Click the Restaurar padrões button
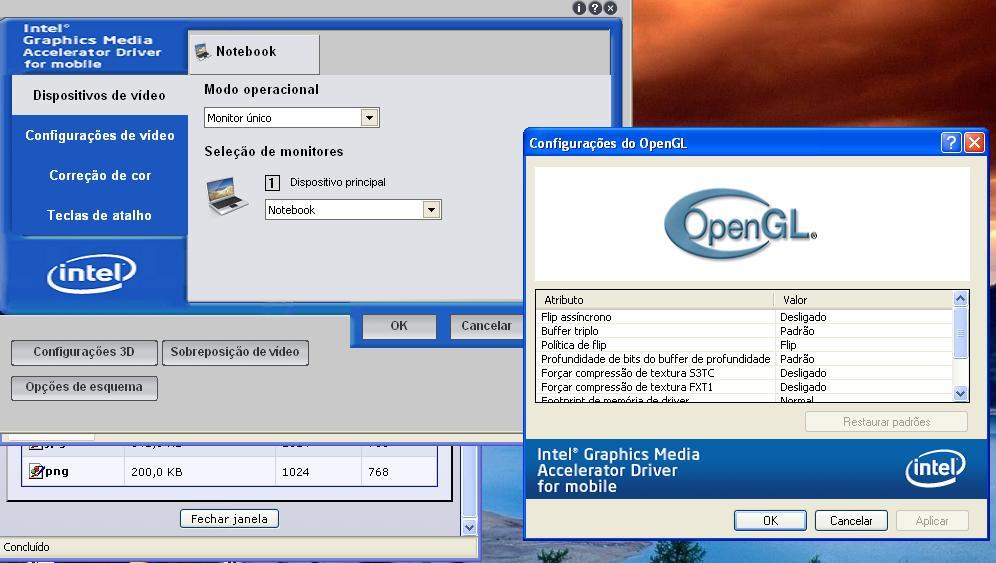 point(886,422)
